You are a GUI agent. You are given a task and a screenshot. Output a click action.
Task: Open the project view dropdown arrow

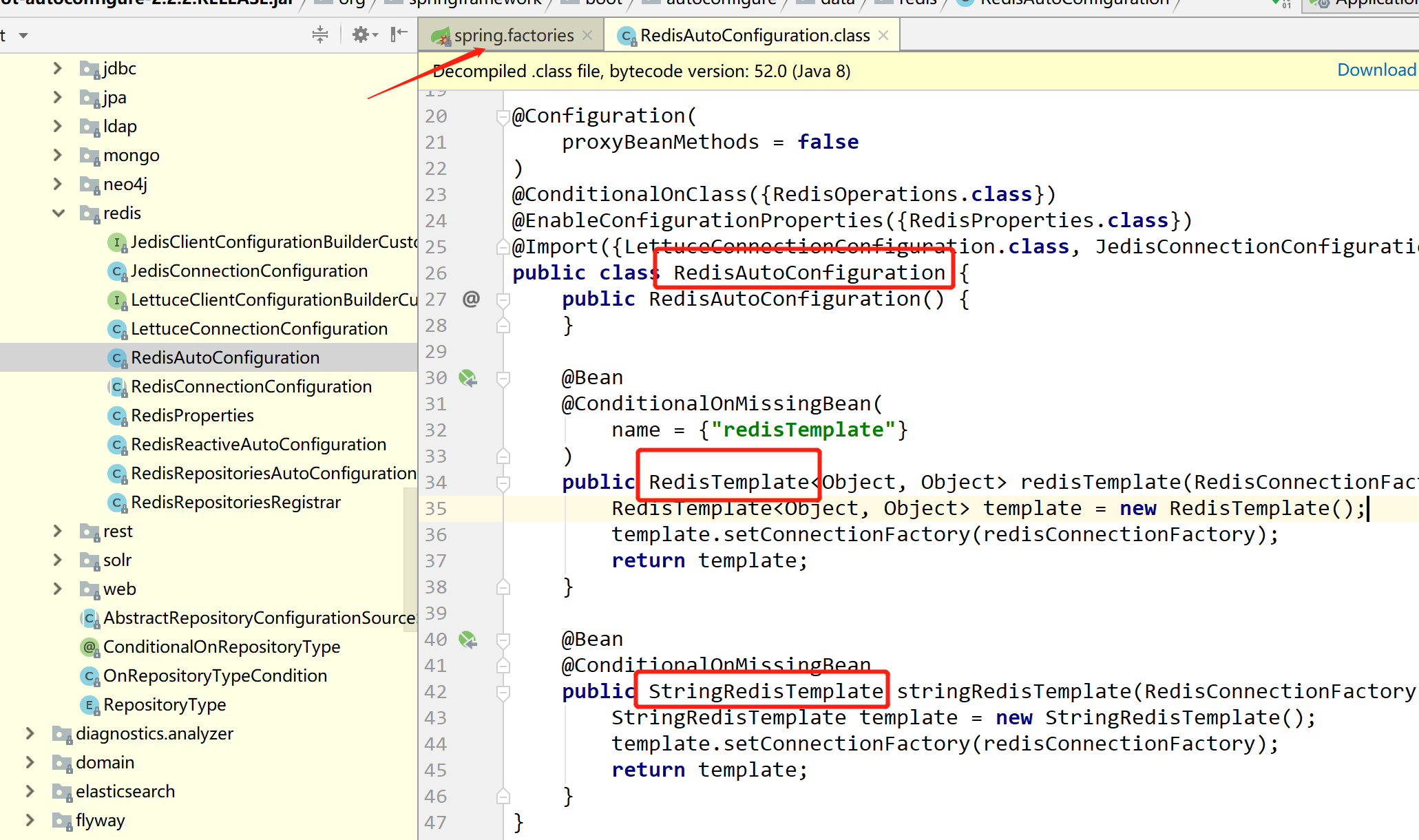pyautogui.click(x=23, y=35)
